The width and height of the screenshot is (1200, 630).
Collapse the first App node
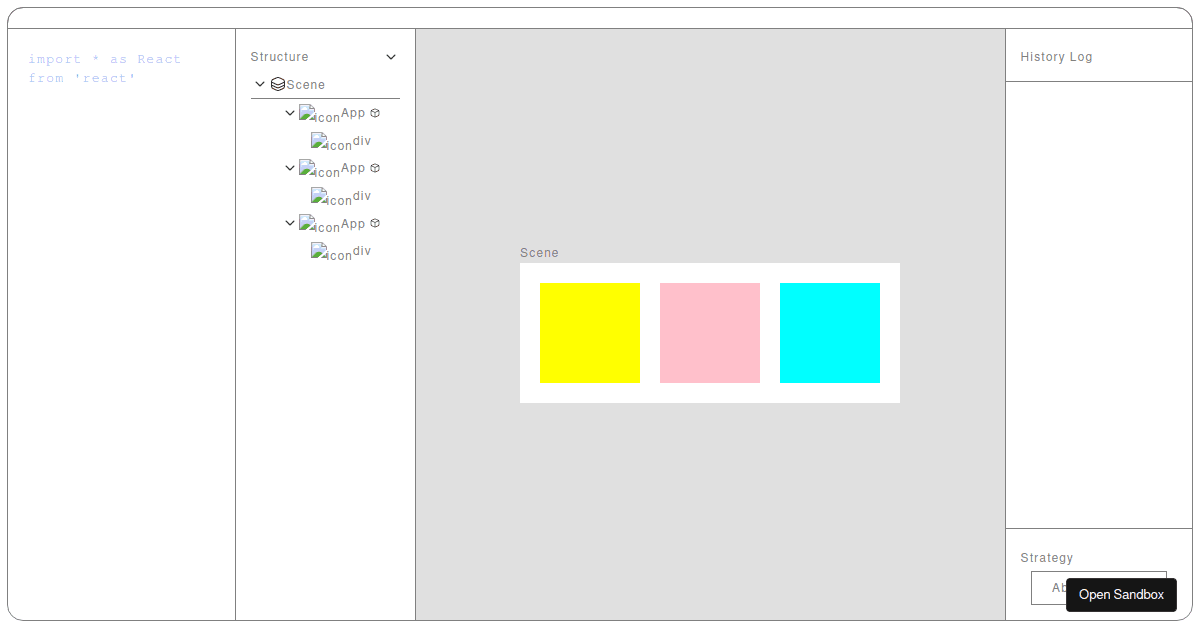290,113
